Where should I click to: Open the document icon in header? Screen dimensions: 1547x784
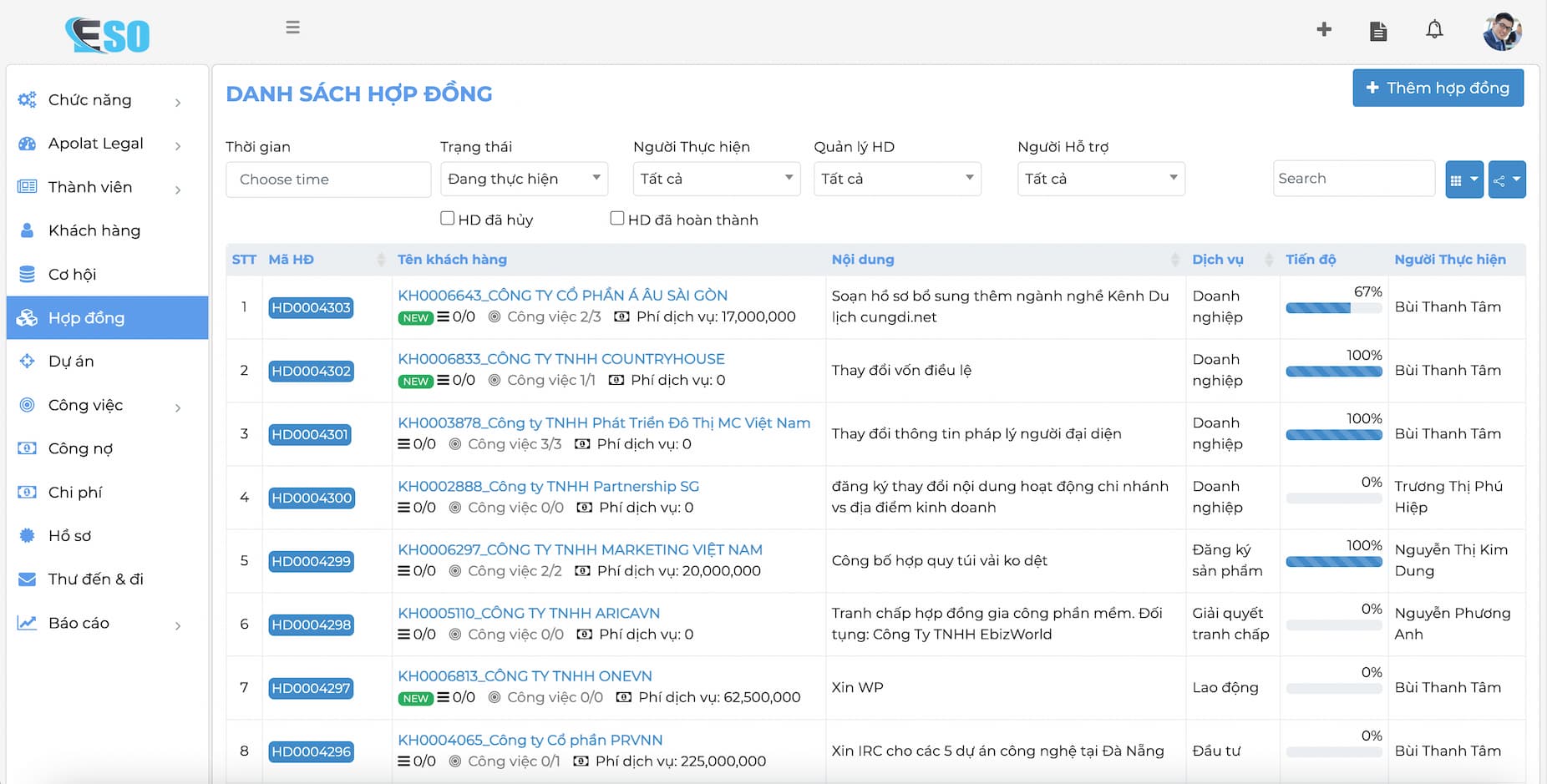pyautogui.click(x=1378, y=32)
